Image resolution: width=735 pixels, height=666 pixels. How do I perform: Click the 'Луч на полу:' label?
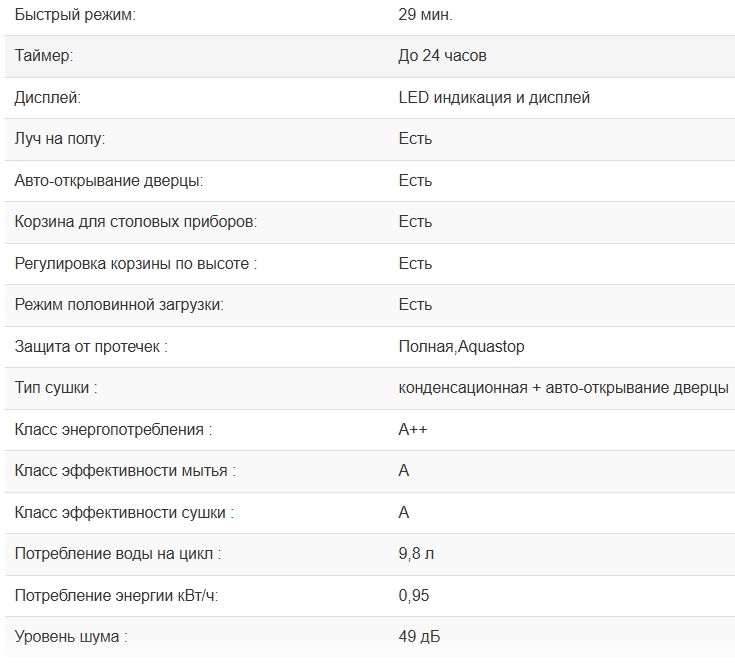click(x=60, y=139)
